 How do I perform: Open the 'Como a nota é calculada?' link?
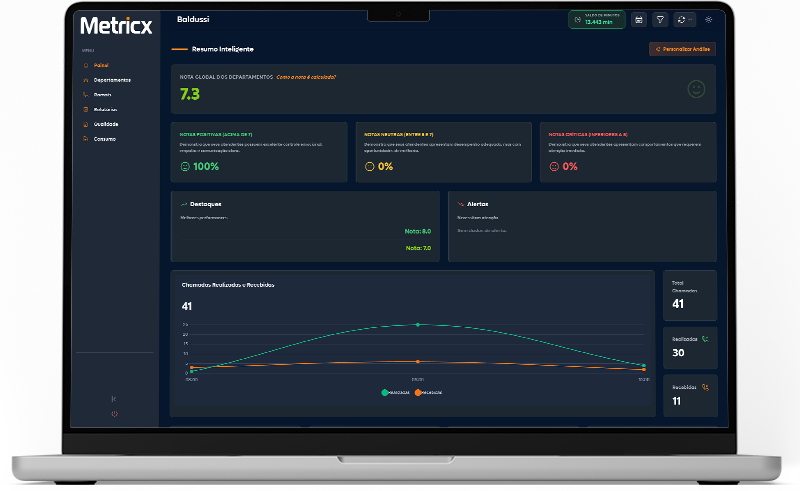coord(306,77)
